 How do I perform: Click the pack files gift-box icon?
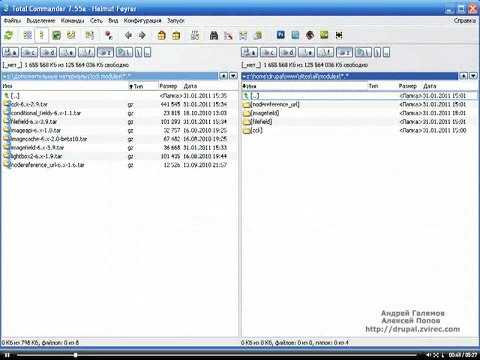[162, 35]
